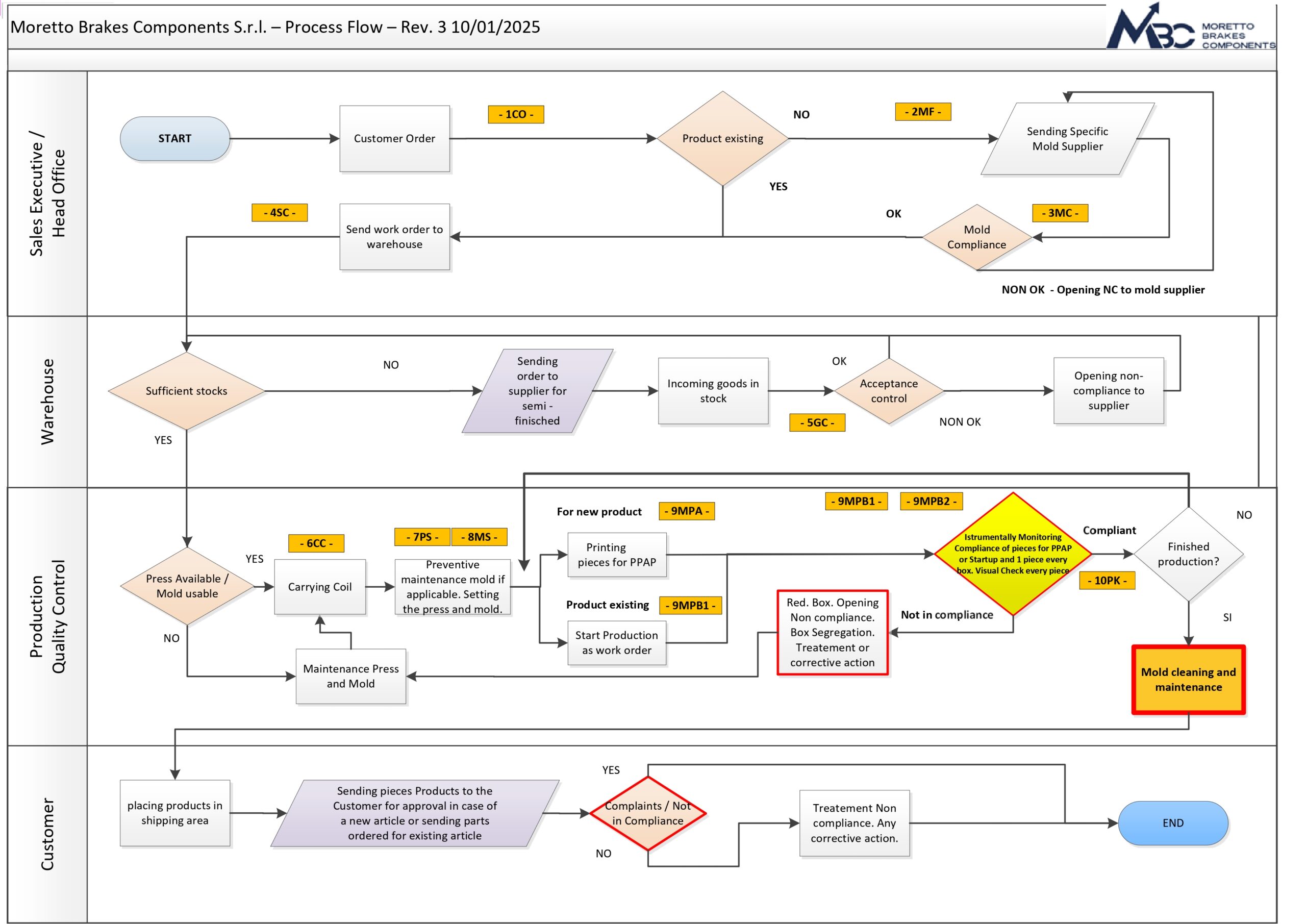Click the '- 9MPB2 -' orange tag
Image resolution: width=1306 pixels, height=924 pixels.
(x=931, y=501)
